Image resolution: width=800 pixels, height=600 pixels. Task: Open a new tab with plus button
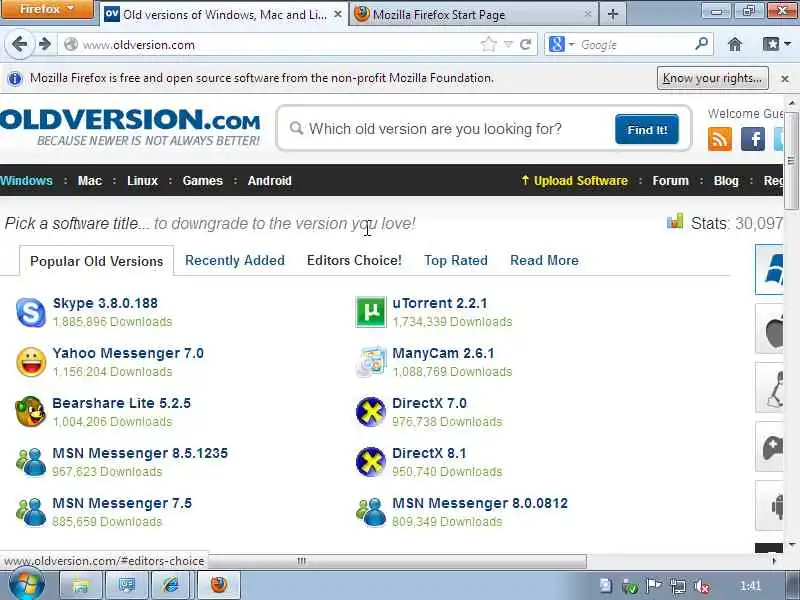point(613,14)
